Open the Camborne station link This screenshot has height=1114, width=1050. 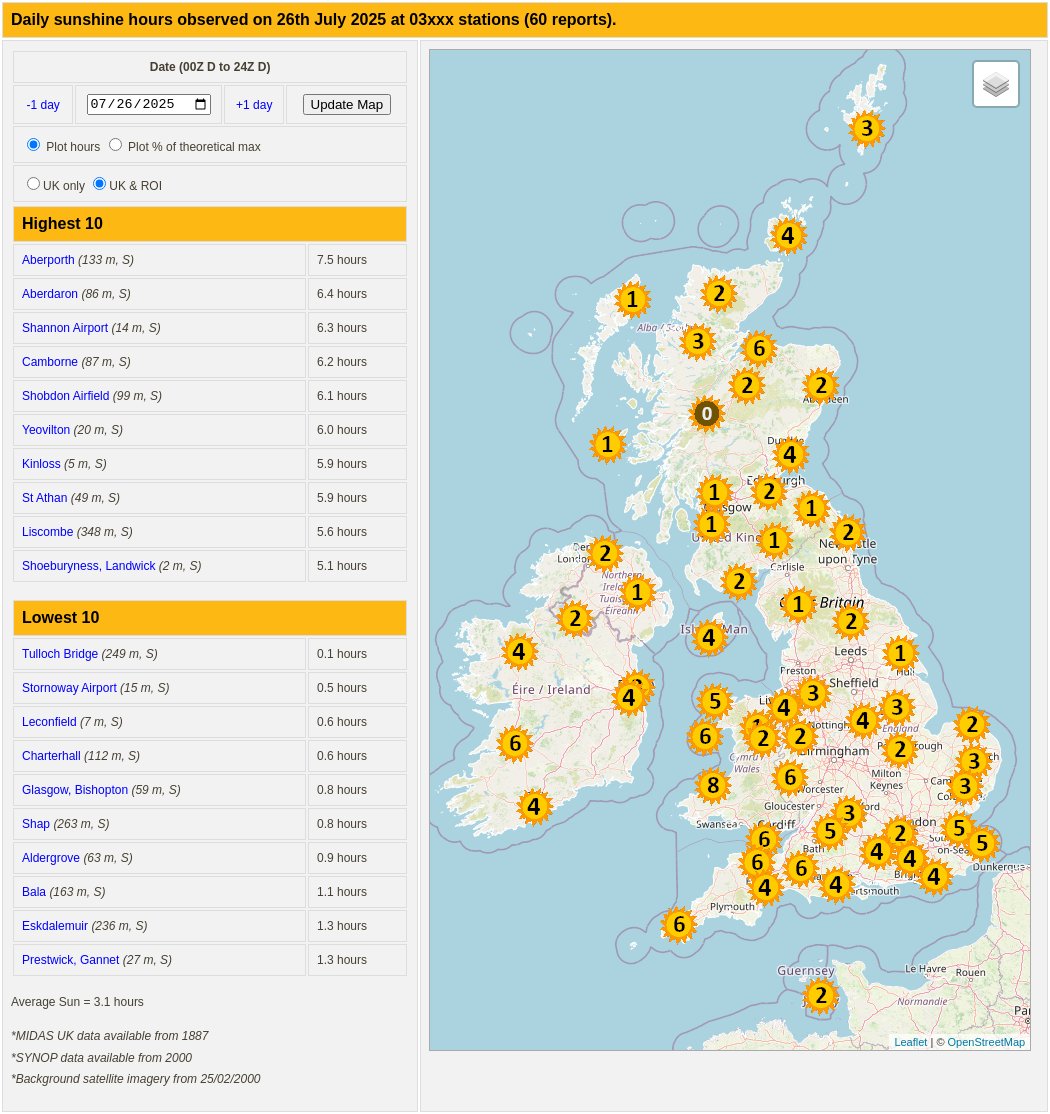point(50,362)
